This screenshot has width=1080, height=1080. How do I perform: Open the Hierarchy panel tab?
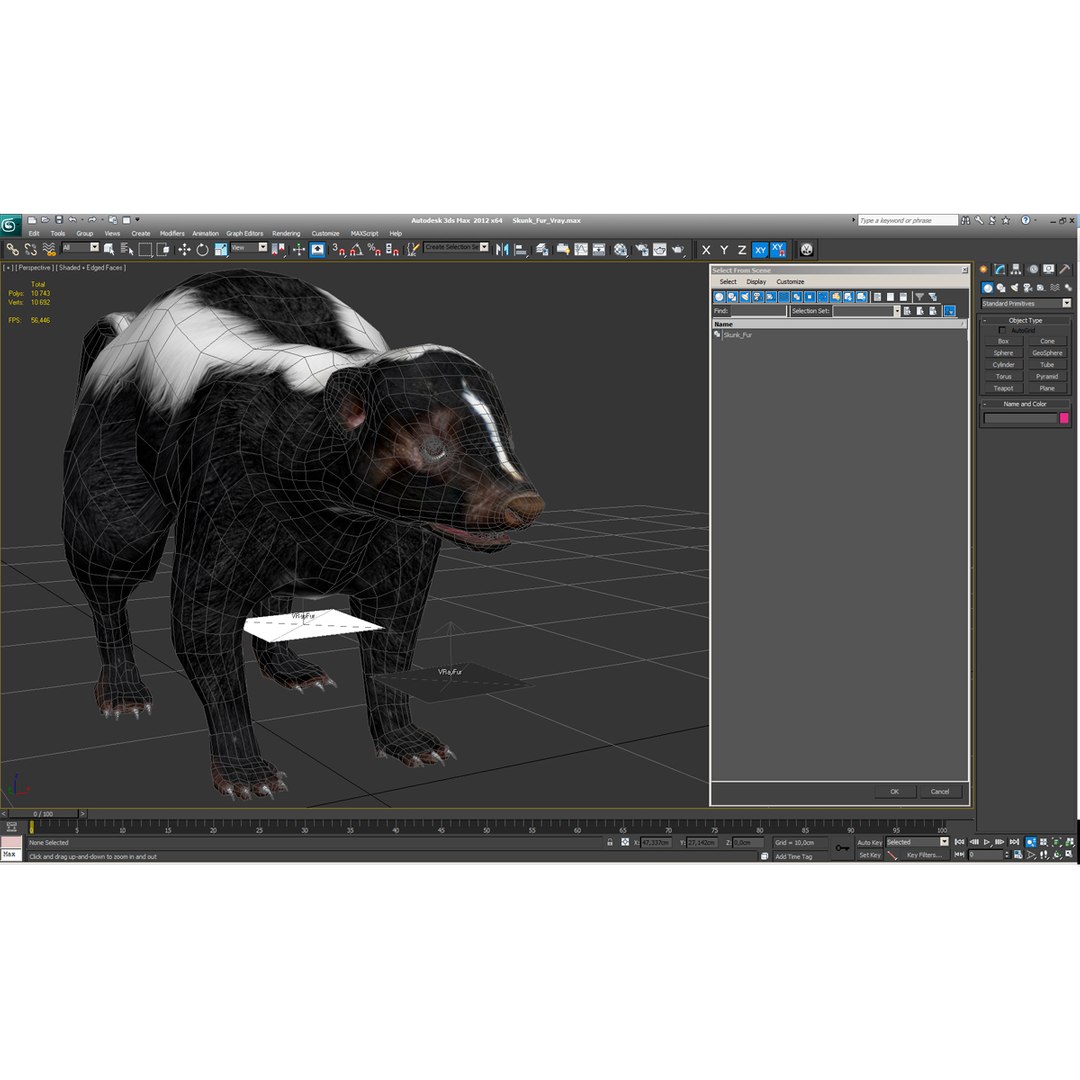1016,269
